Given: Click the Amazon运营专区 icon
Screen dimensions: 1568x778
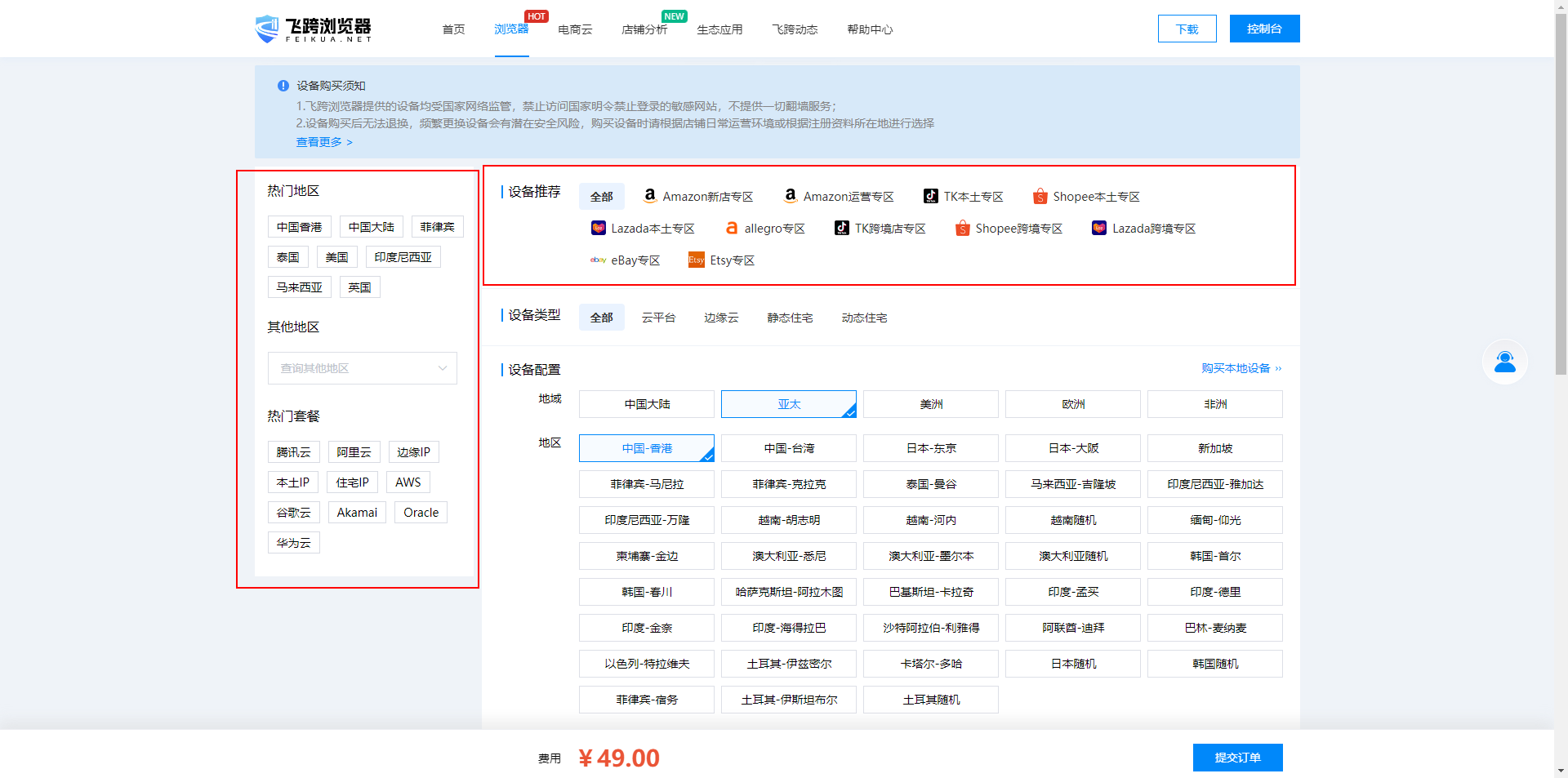Looking at the screenshot, I should click(x=791, y=196).
